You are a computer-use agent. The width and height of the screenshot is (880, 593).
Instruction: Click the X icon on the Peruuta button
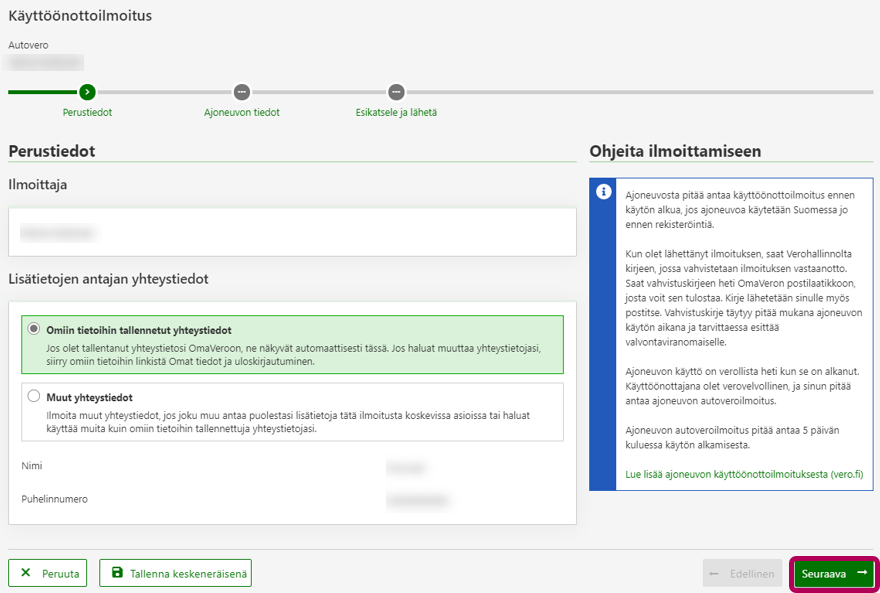pyautogui.click(x=26, y=573)
